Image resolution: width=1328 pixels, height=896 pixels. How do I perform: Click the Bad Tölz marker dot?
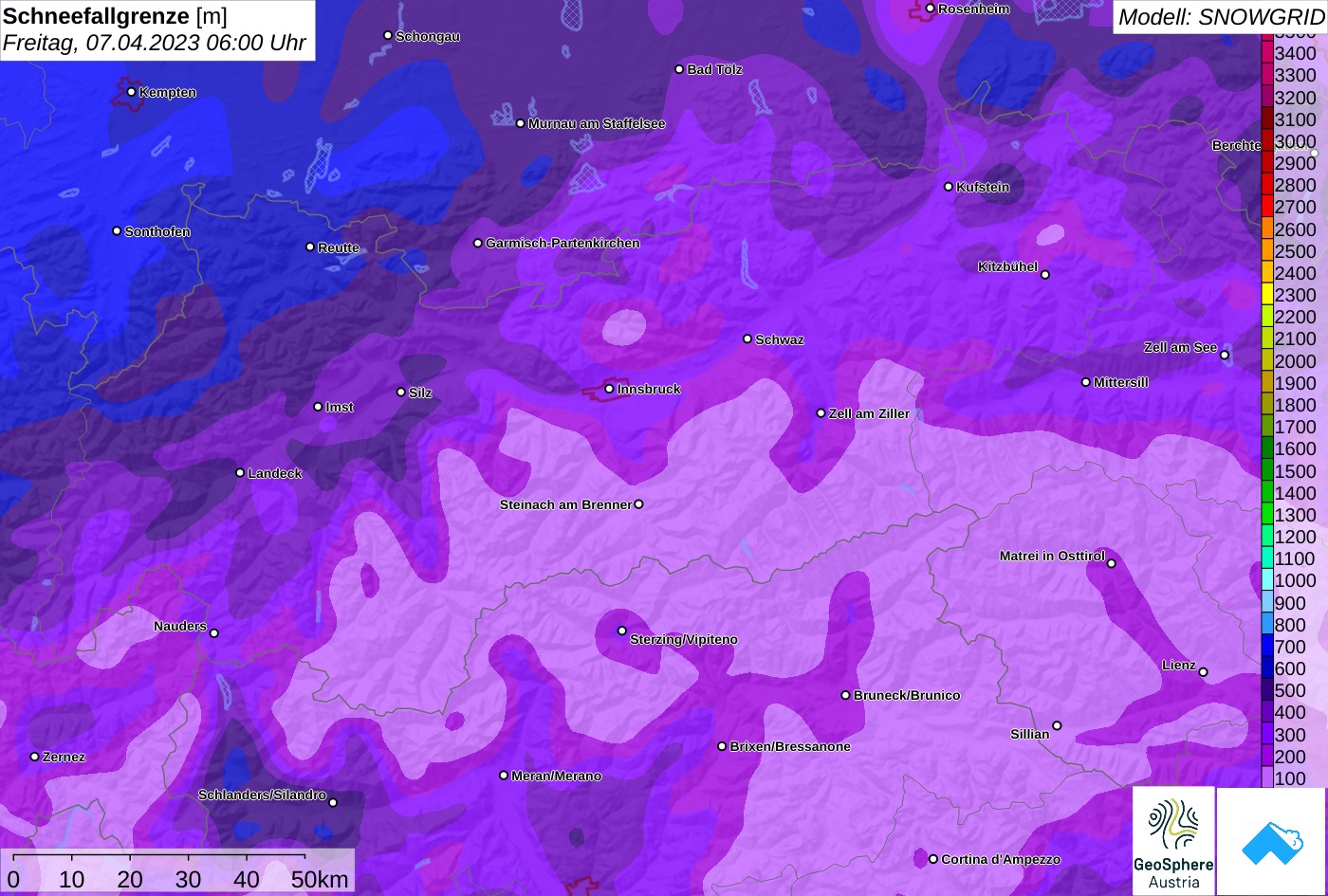point(679,69)
